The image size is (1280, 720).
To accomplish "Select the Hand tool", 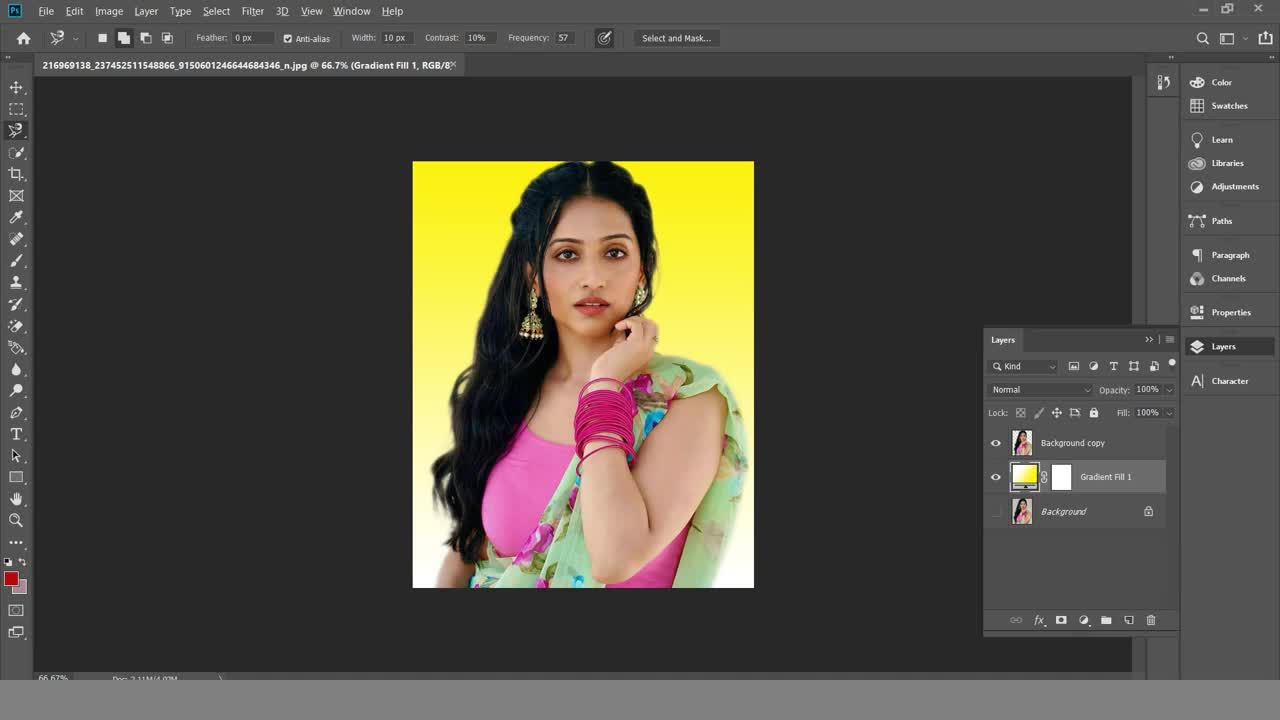I will [16, 499].
